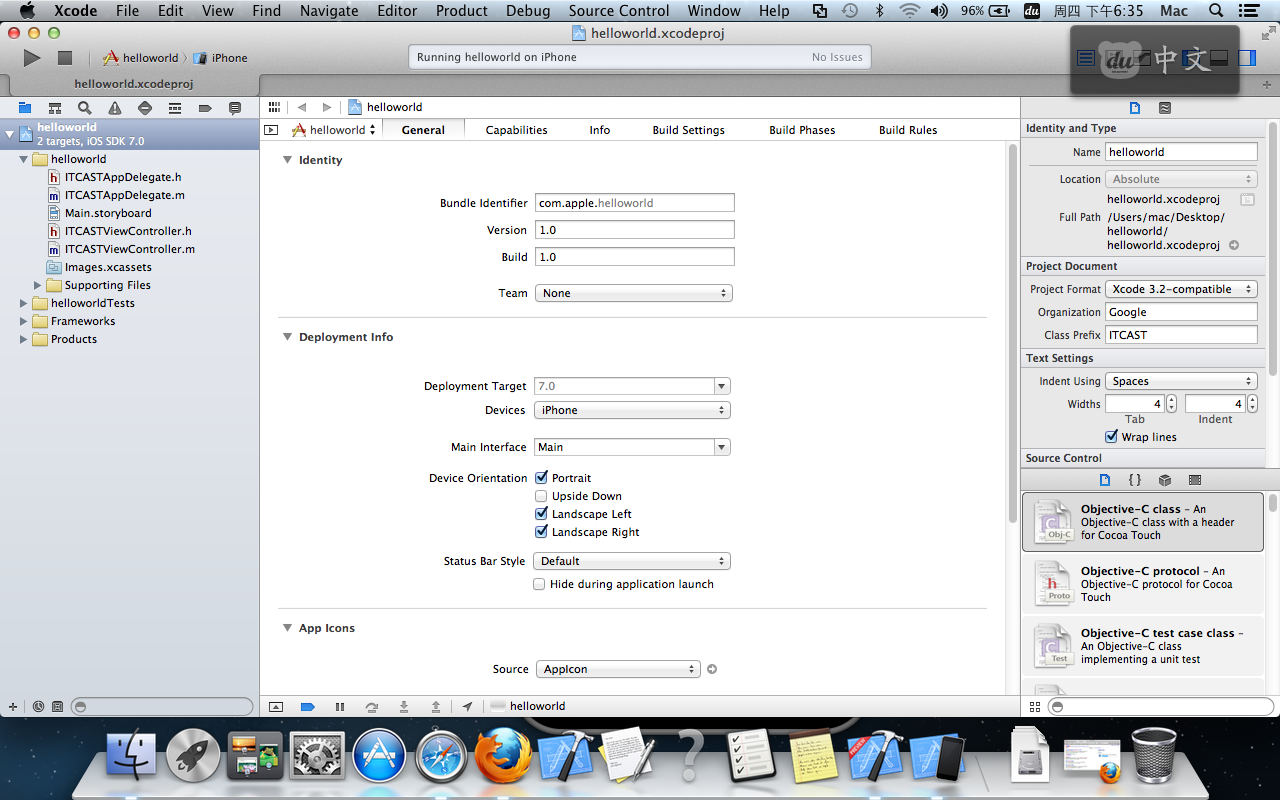The height and width of the screenshot is (800, 1280).
Task: Toggle breakpoints in the debug bar
Action: tap(308, 707)
